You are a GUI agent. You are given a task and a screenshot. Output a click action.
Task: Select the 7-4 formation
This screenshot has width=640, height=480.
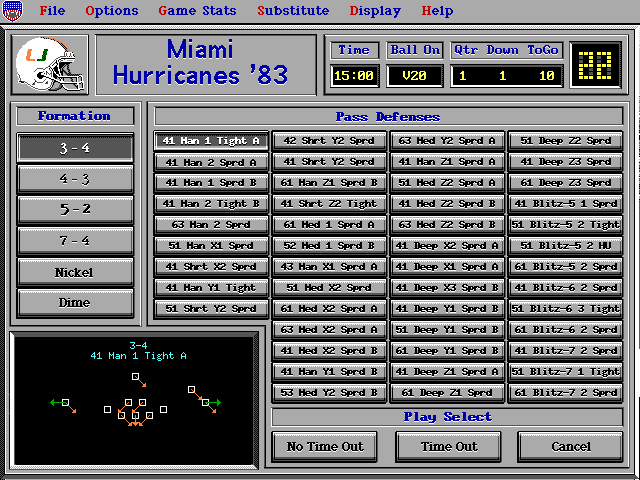[75, 241]
